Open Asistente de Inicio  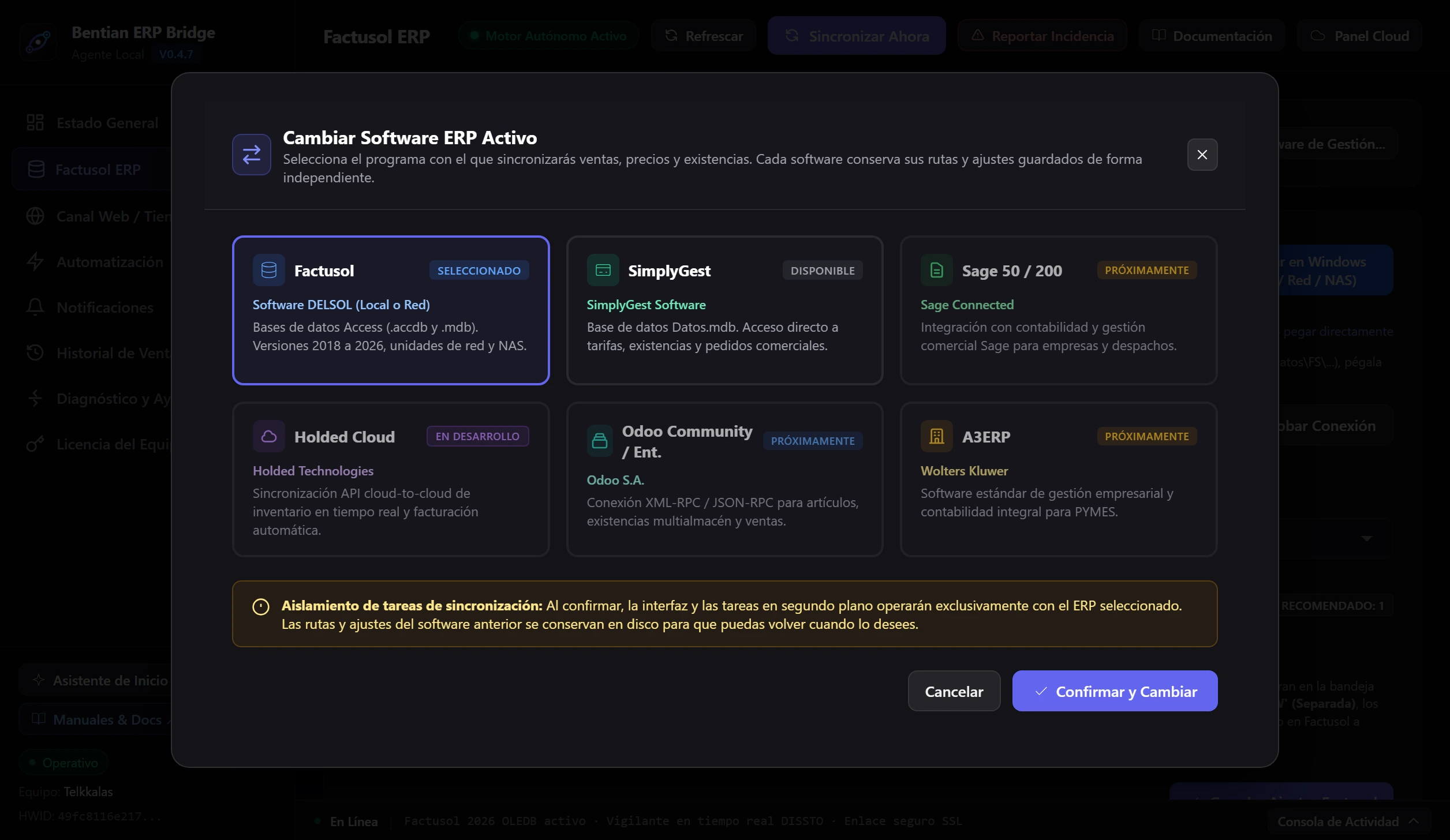[x=95, y=680]
